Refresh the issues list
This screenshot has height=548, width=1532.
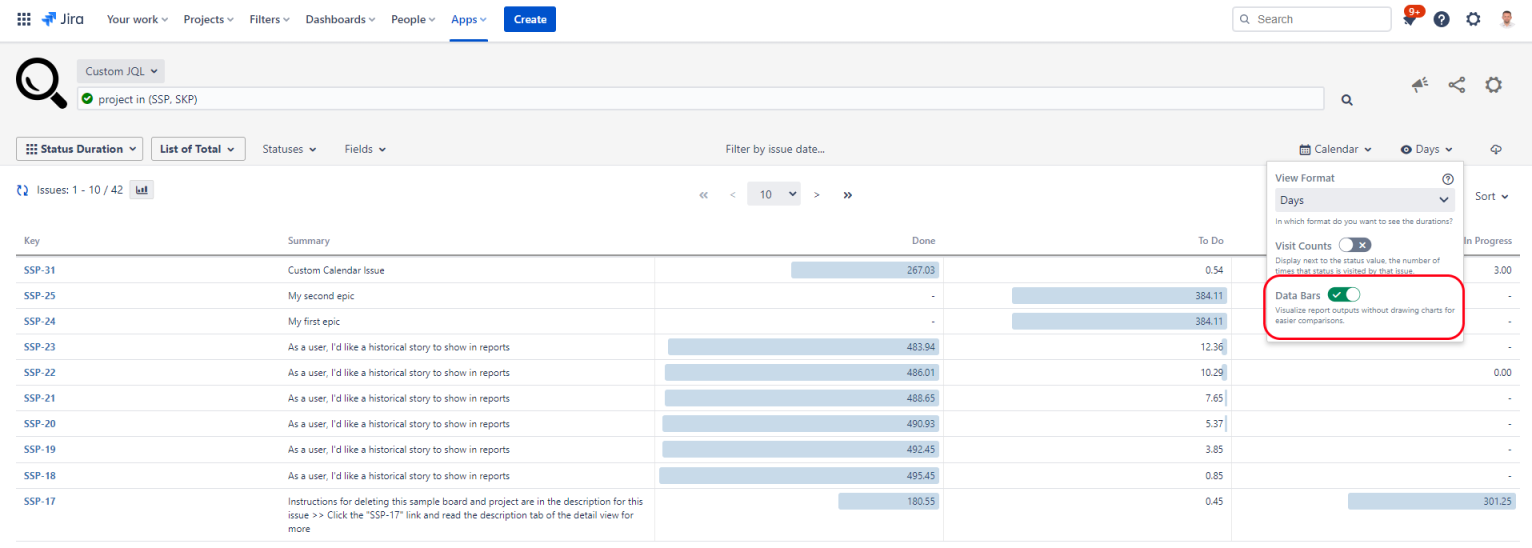click(x=23, y=190)
